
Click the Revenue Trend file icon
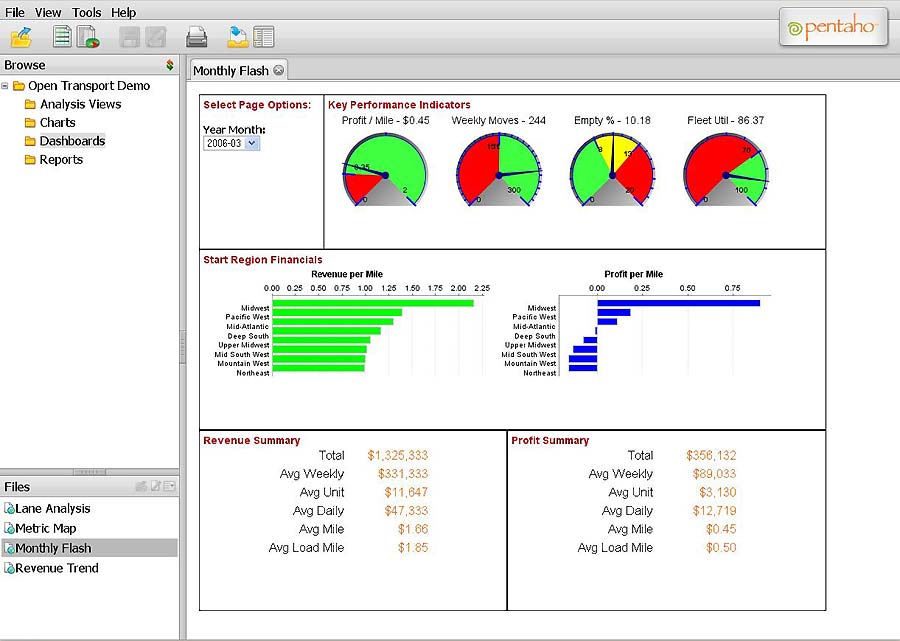tap(9, 568)
